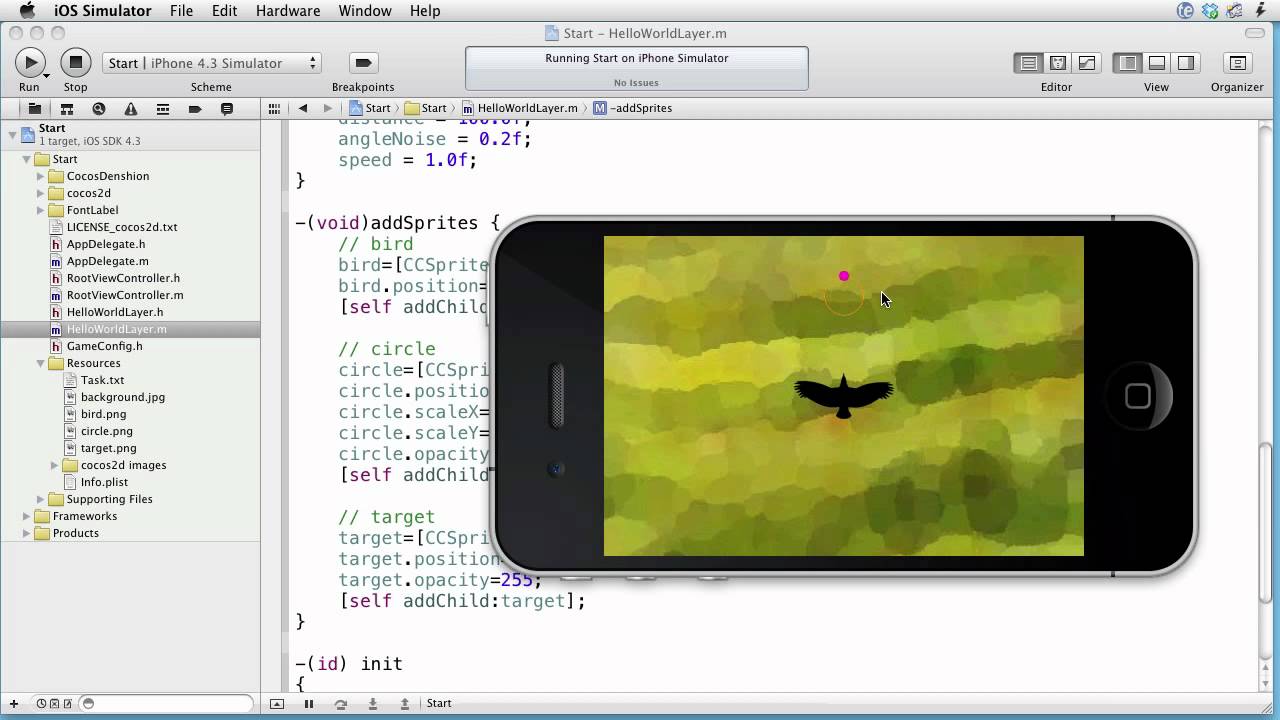Image resolution: width=1280 pixels, height=720 pixels.
Task: Select Assistant editor mode
Action: pyautogui.click(x=1057, y=63)
